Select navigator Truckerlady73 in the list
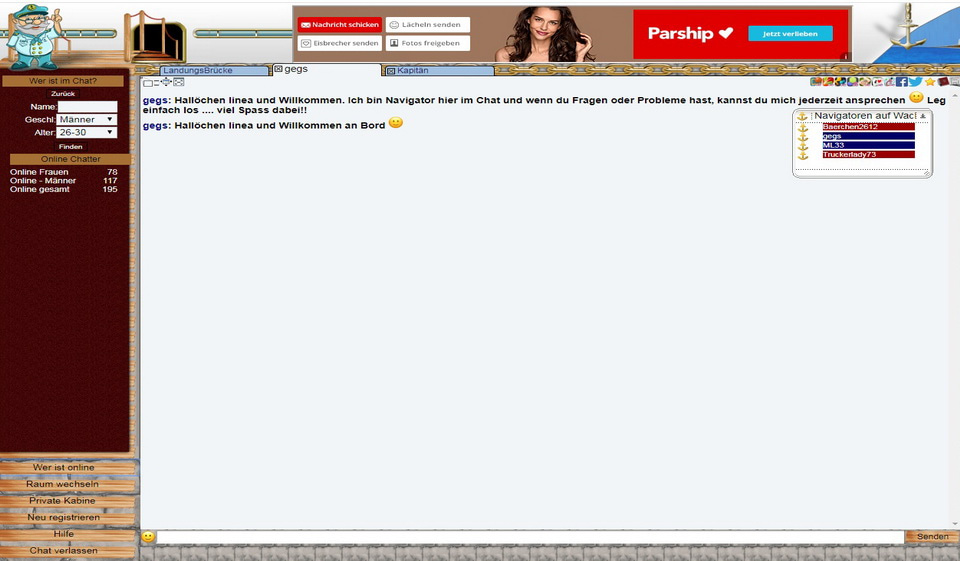Image resolution: width=960 pixels, height=561 pixels. (x=868, y=154)
